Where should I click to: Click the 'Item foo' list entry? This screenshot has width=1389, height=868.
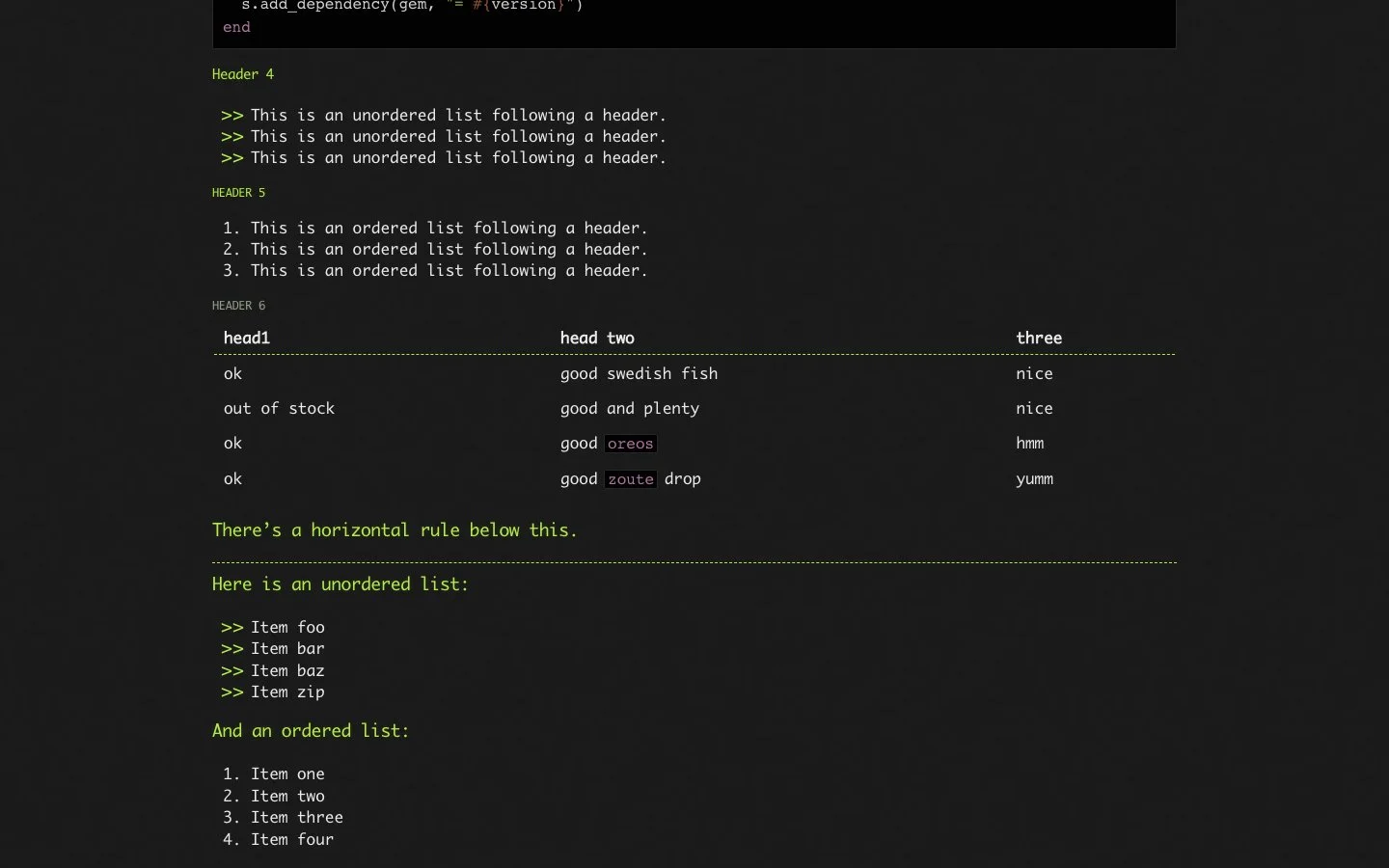[287, 628]
